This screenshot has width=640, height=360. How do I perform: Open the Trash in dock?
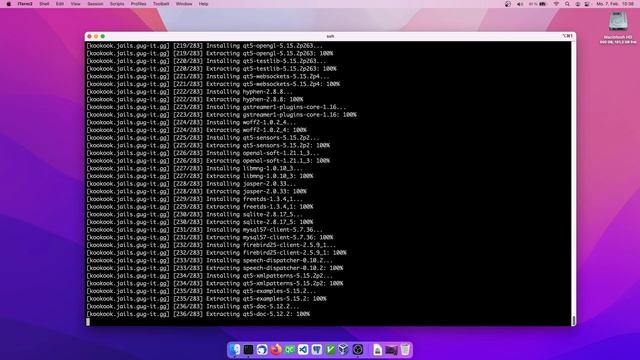click(405, 350)
